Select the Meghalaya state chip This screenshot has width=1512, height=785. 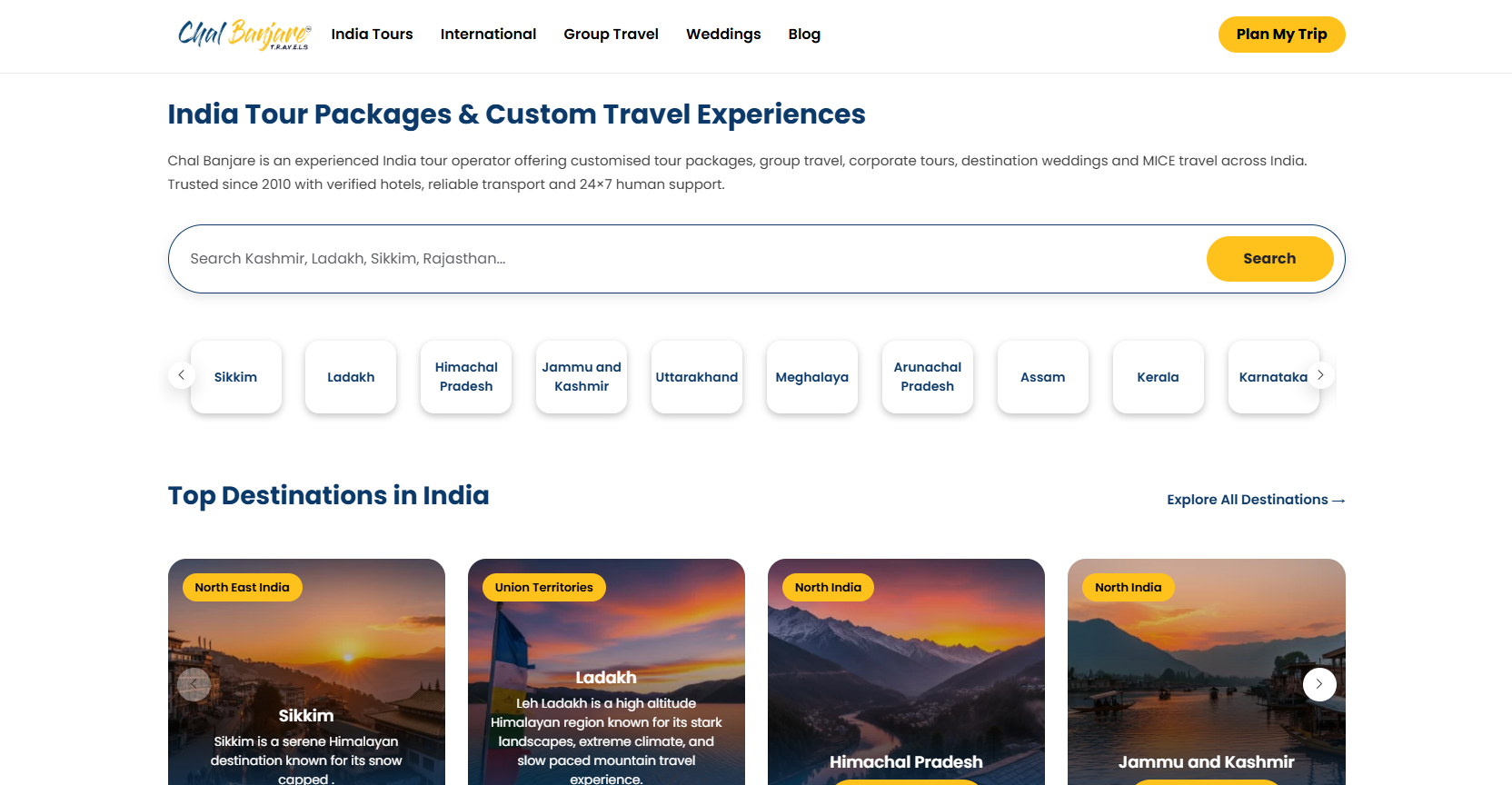pos(812,377)
